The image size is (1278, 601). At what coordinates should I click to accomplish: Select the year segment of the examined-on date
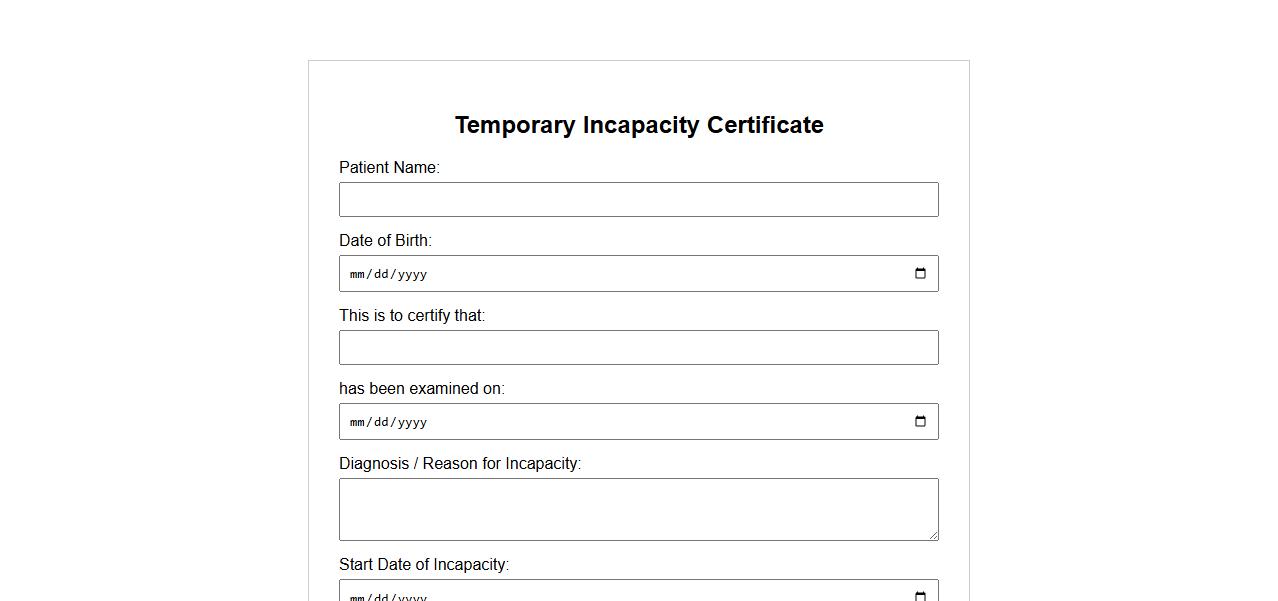click(x=412, y=422)
